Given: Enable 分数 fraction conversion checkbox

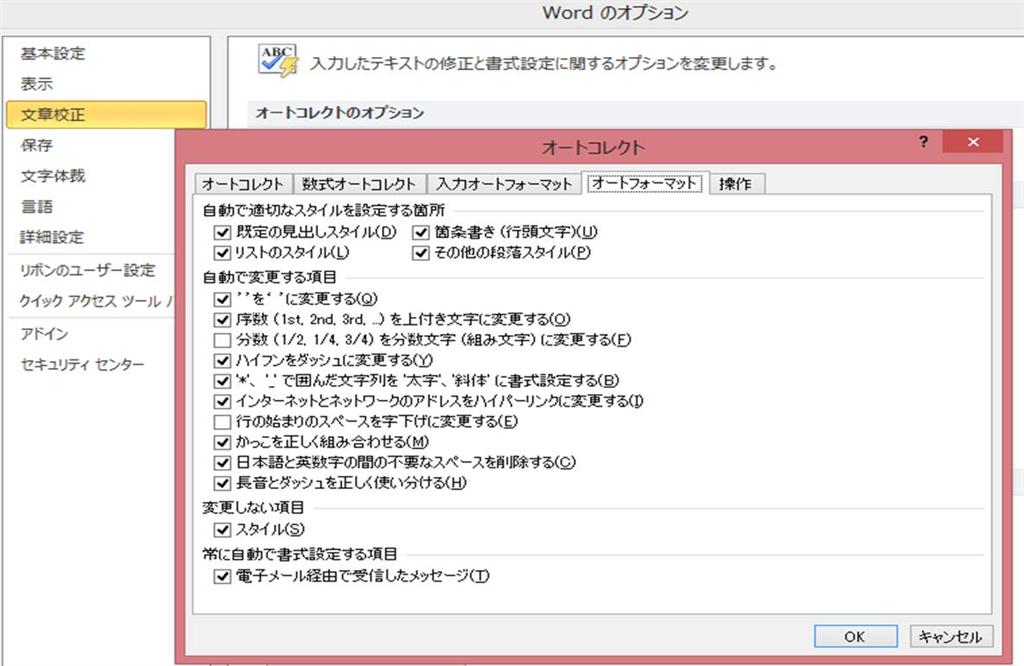Looking at the screenshot, I should pyautogui.click(x=222, y=339).
